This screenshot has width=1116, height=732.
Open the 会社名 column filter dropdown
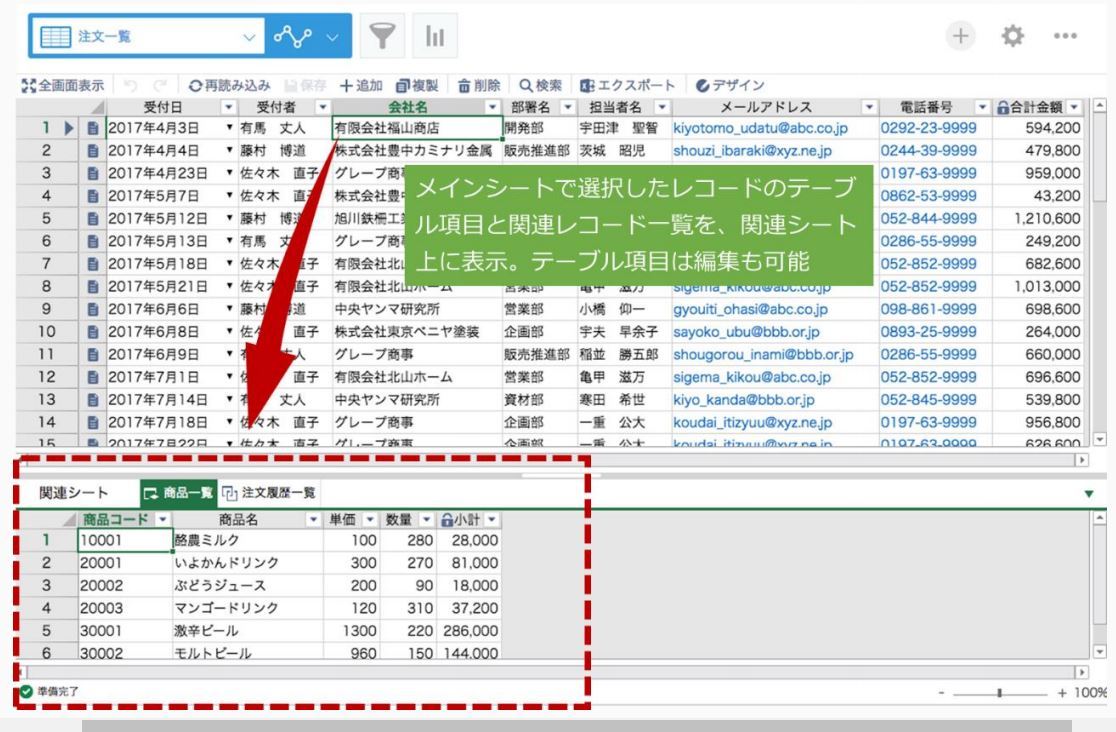click(492, 107)
